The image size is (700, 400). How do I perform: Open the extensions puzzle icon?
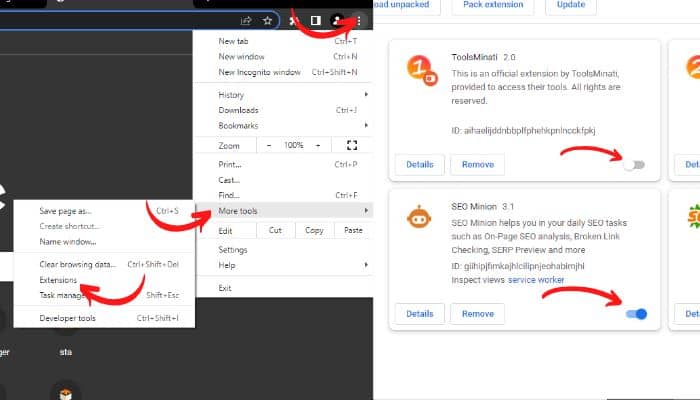pyautogui.click(x=293, y=21)
